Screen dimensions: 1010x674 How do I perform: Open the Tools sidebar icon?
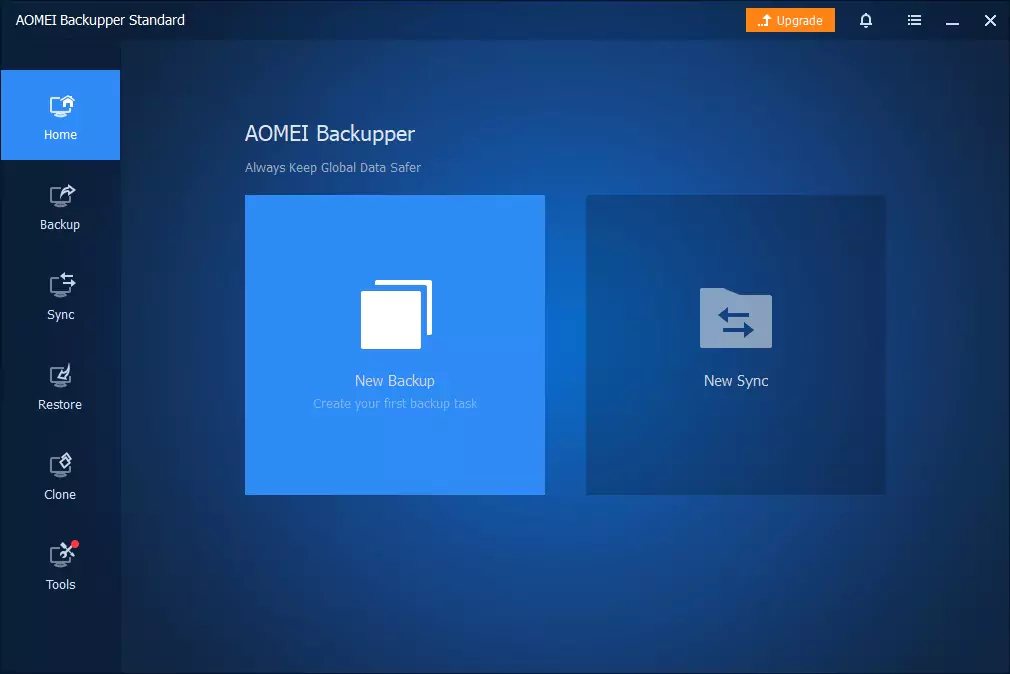coord(62,554)
